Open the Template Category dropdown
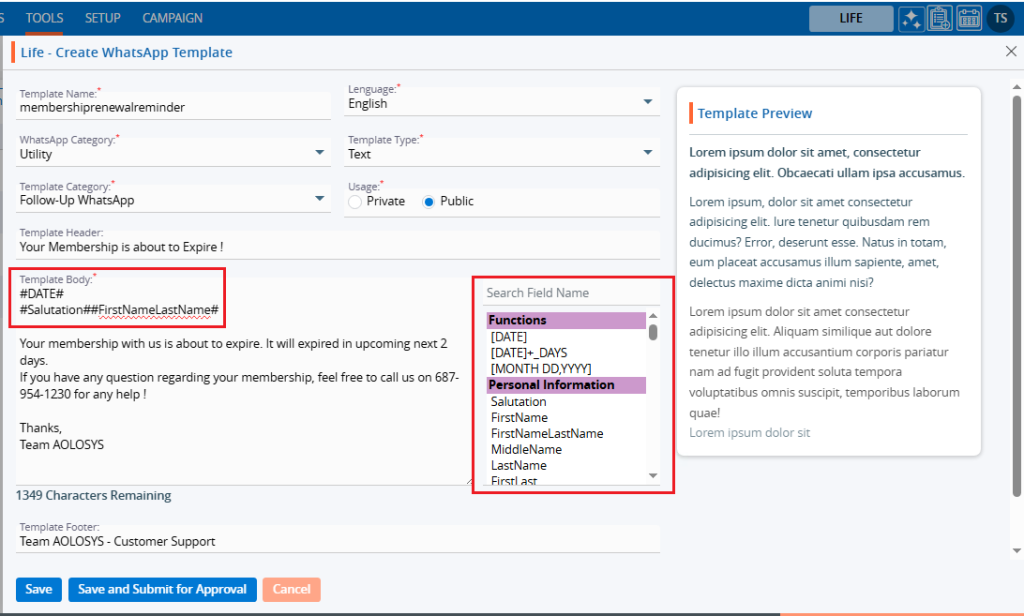The width and height of the screenshot is (1024, 616). [x=320, y=199]
